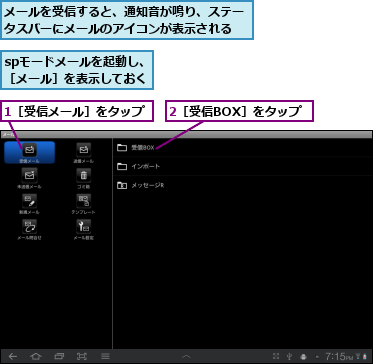Open the 受信BOX folder
Image resolution: width=373 pixels, height=364 pixels.
coord(243,148)
